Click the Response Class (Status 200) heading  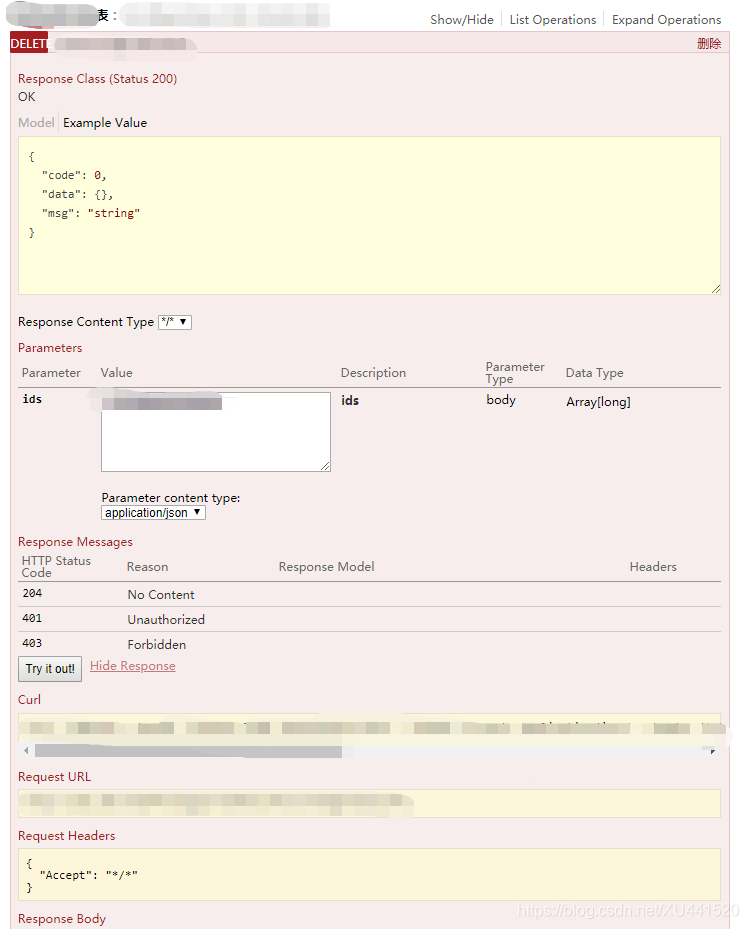pyautogui.click(x=97, y=79)
